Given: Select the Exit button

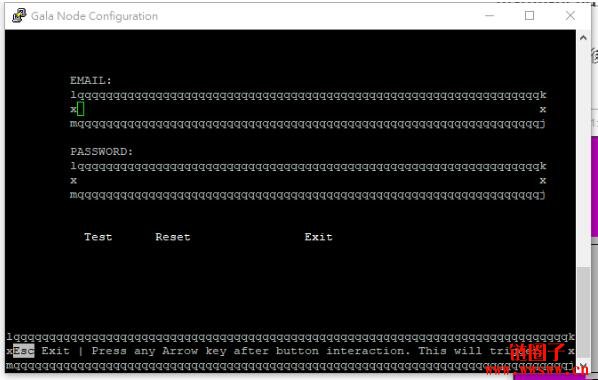Looking at the screenshot, I should [x=318, y=237].
